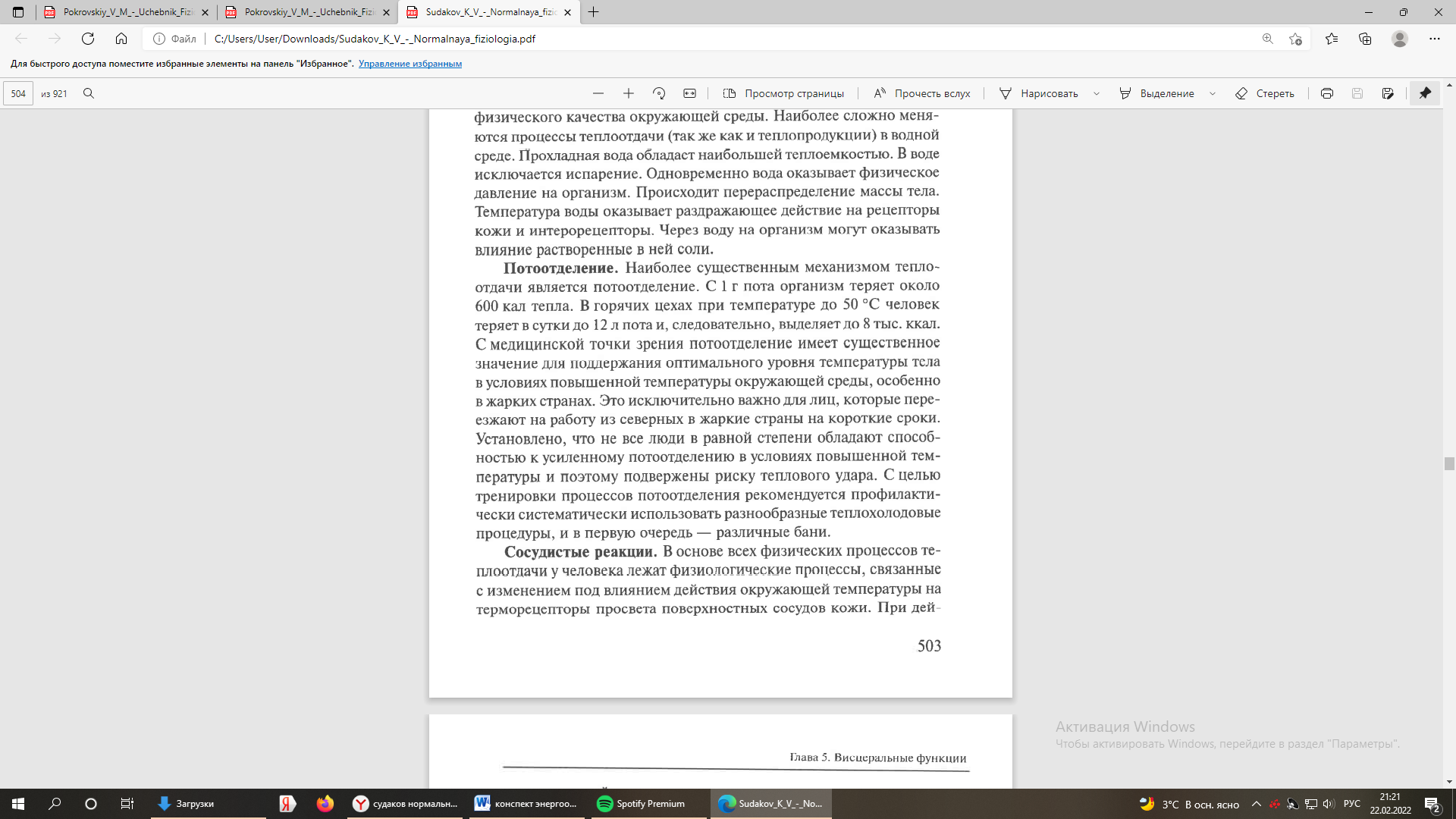The height and width of the screenshot is (819, 1456).
Task: Select the Sudakov_K_V Normalnaya tab
Action: pyautogui.click(x=488, y=12)
